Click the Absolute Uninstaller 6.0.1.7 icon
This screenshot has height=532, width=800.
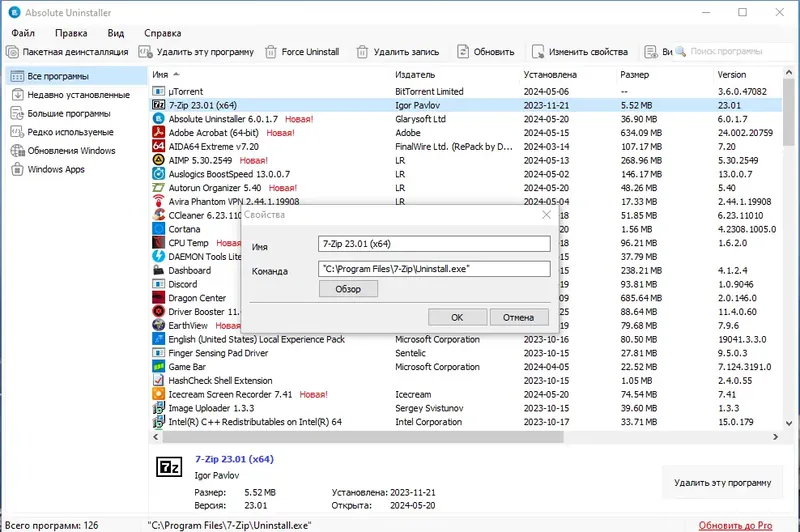[159, 119]
